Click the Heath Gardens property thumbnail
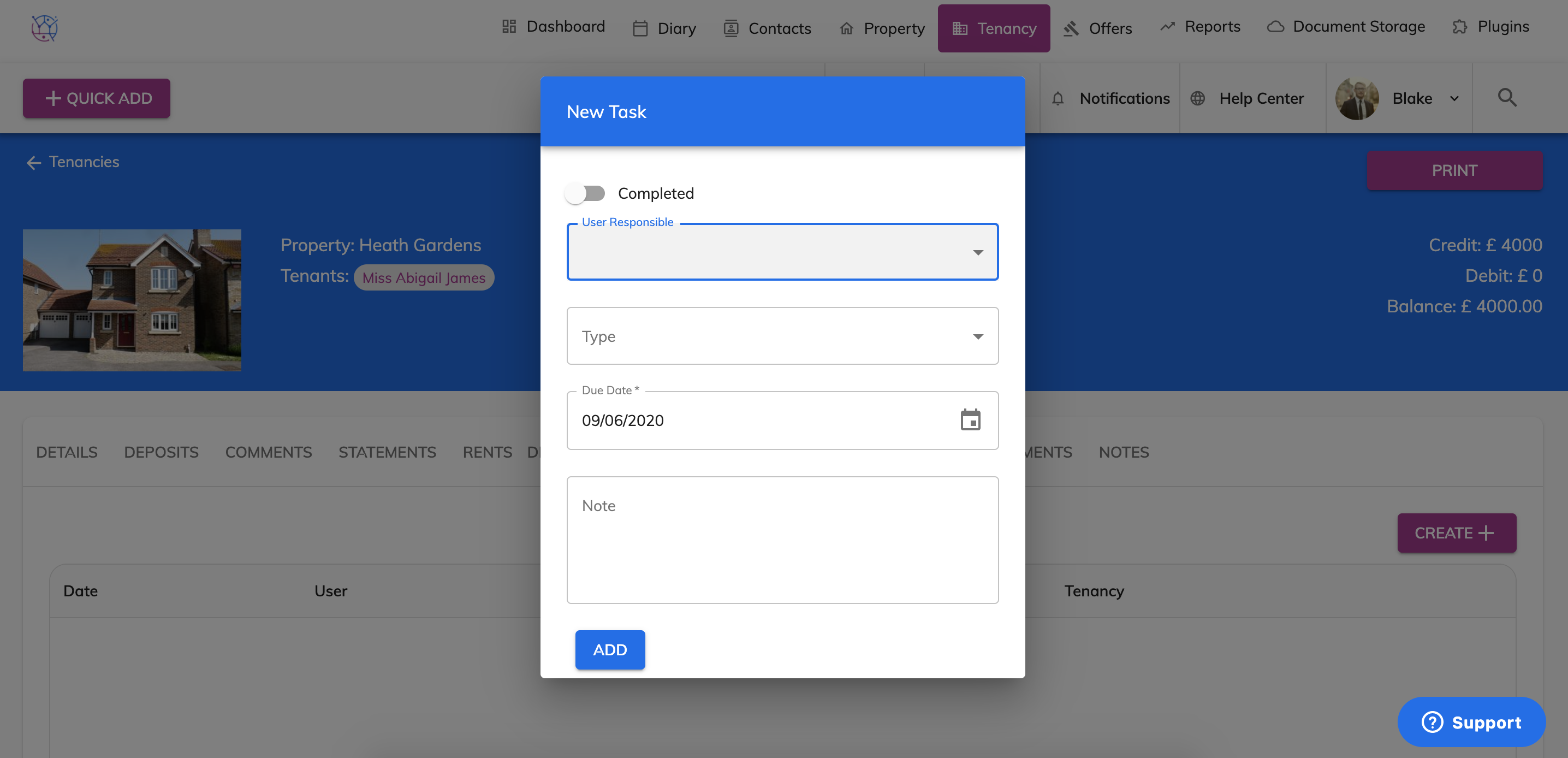 point(132,300)
